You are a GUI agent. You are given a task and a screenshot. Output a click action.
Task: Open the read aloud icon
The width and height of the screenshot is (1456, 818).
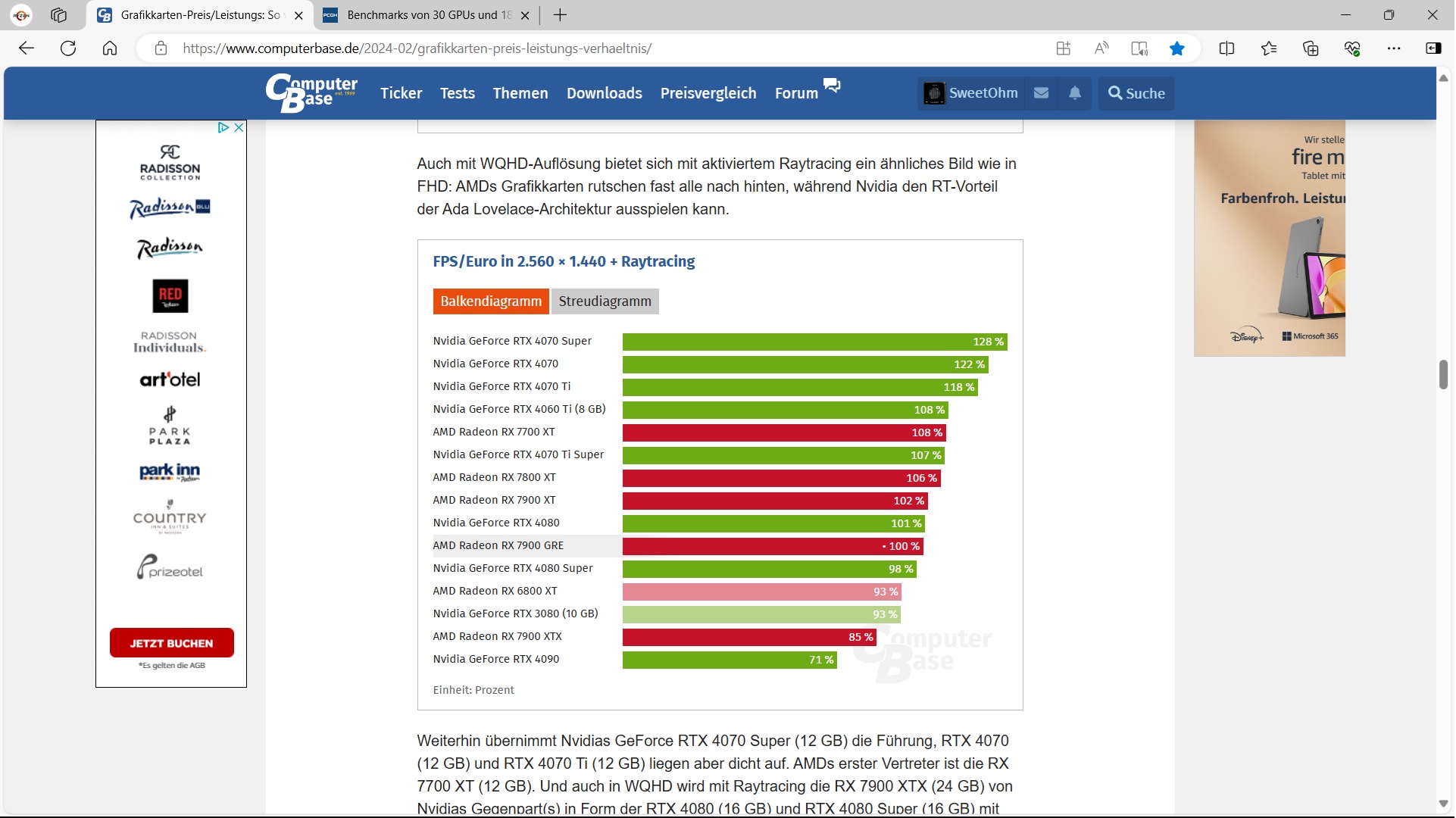1101,48
